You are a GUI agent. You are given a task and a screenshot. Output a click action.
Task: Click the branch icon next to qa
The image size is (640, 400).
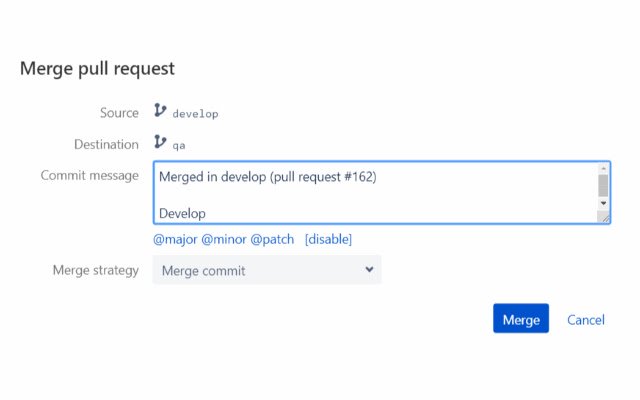160,142
